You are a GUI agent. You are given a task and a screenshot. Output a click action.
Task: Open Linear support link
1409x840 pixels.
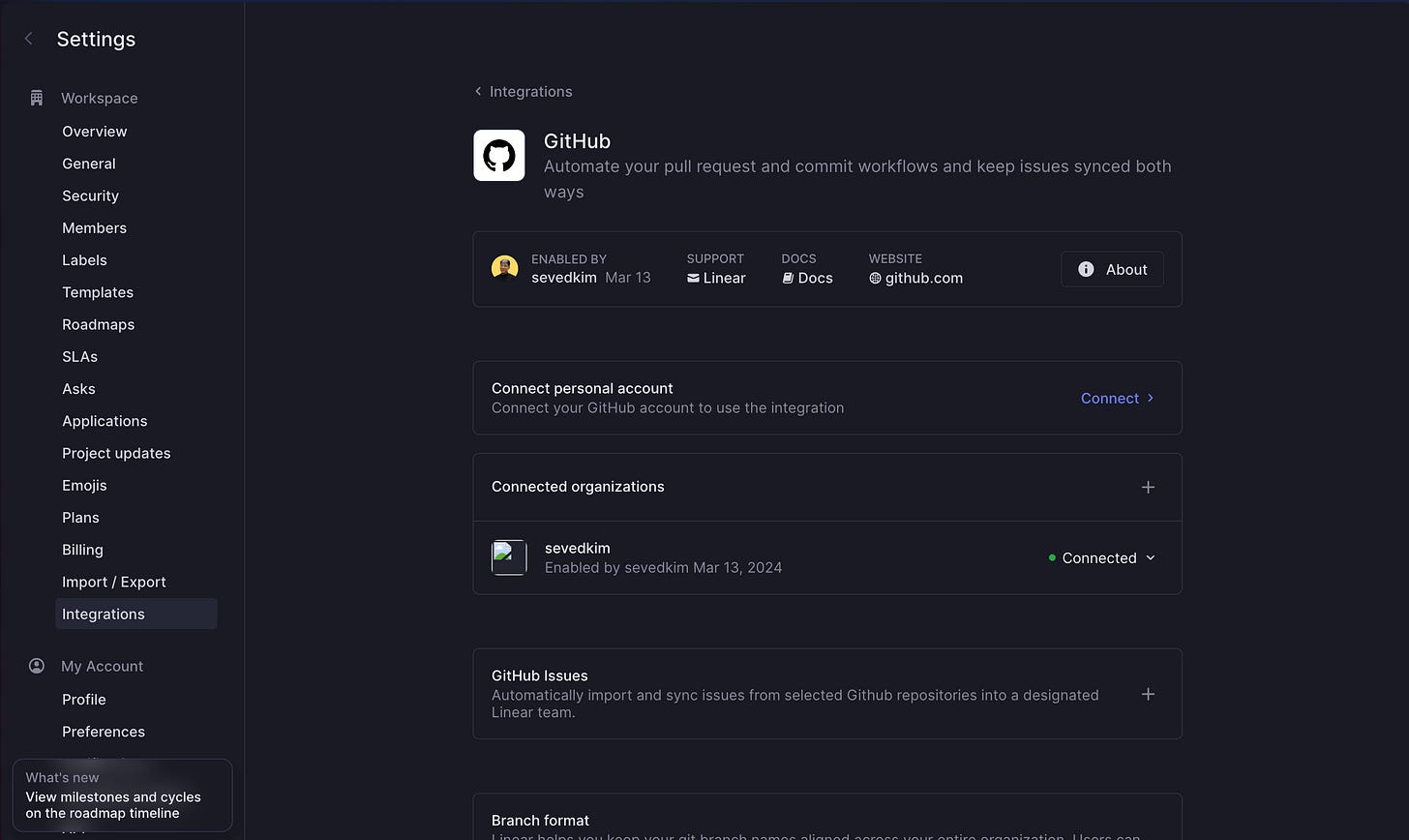tap(716, 278)
